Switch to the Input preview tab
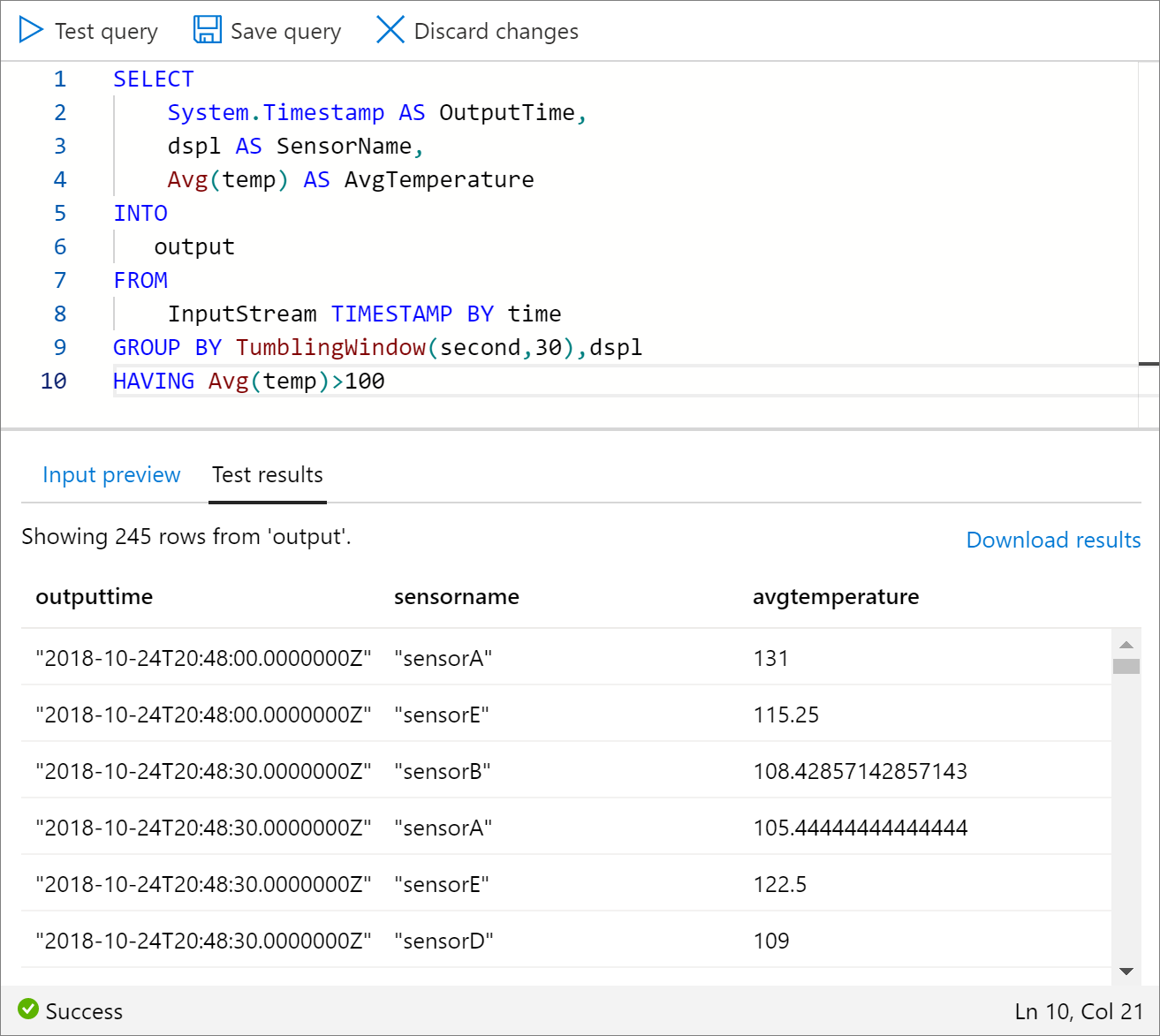The height and width of the screenshot is (1036, 1160). point(111,475)
